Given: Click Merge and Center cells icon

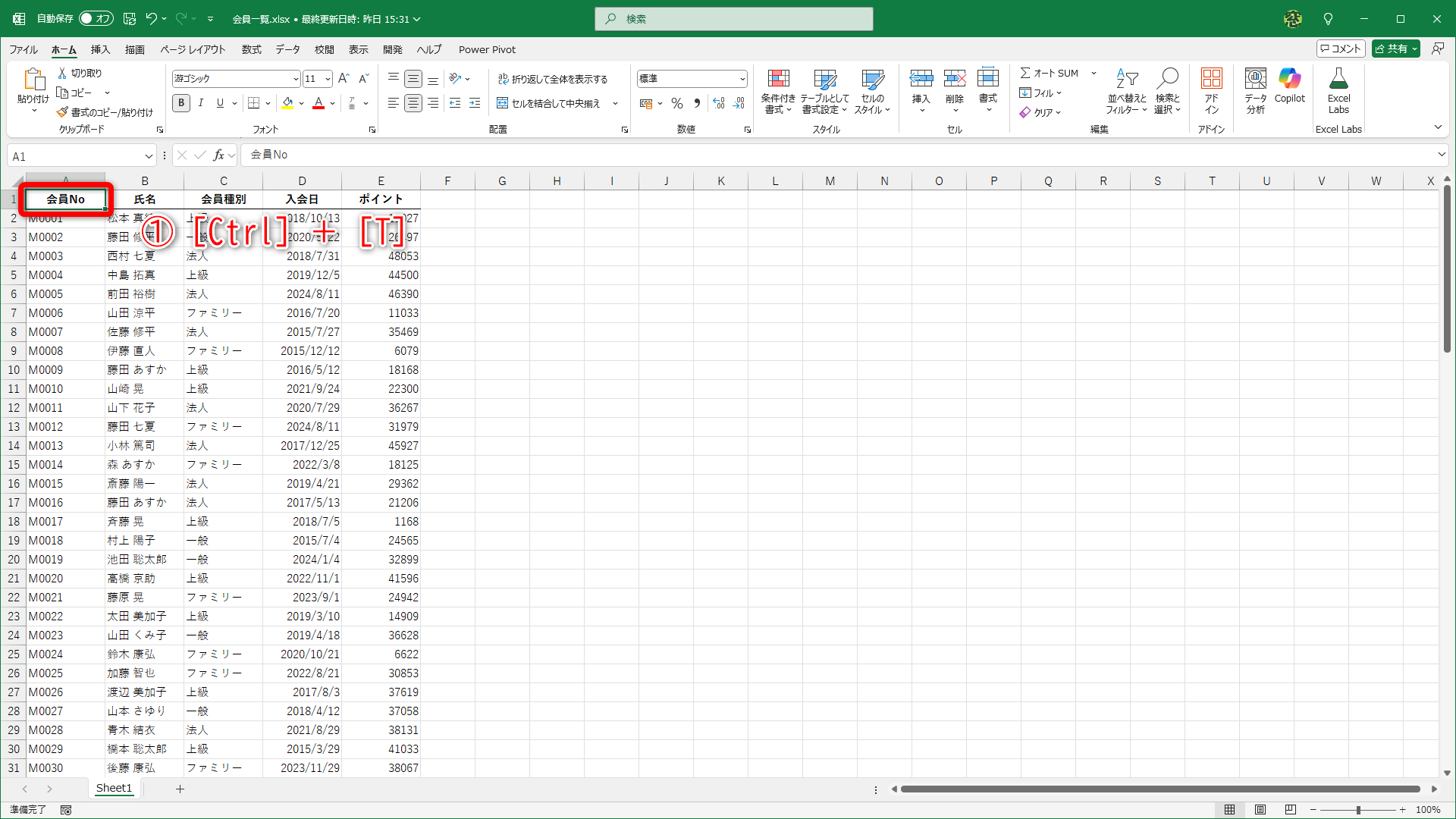Looking at the screenshot, I should tap(502, 103).
